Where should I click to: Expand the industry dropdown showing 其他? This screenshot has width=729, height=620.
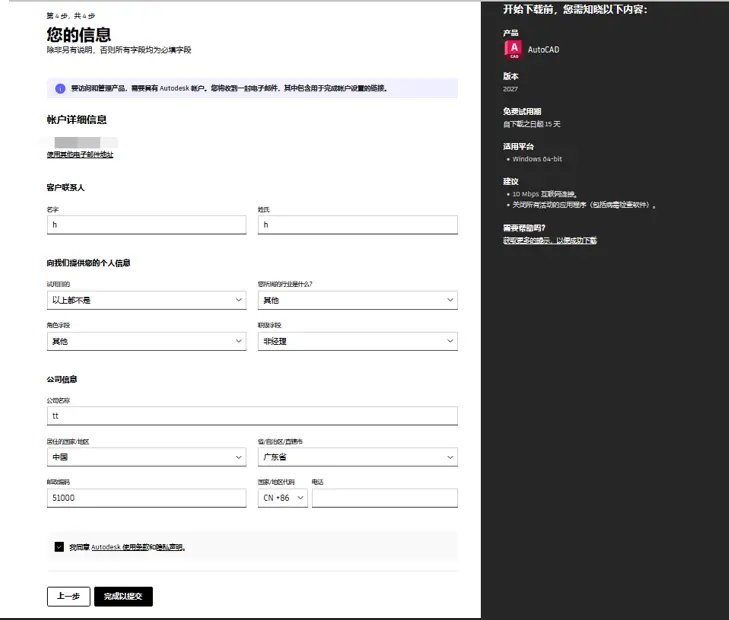pyautogui.click(x=358, y=300)
